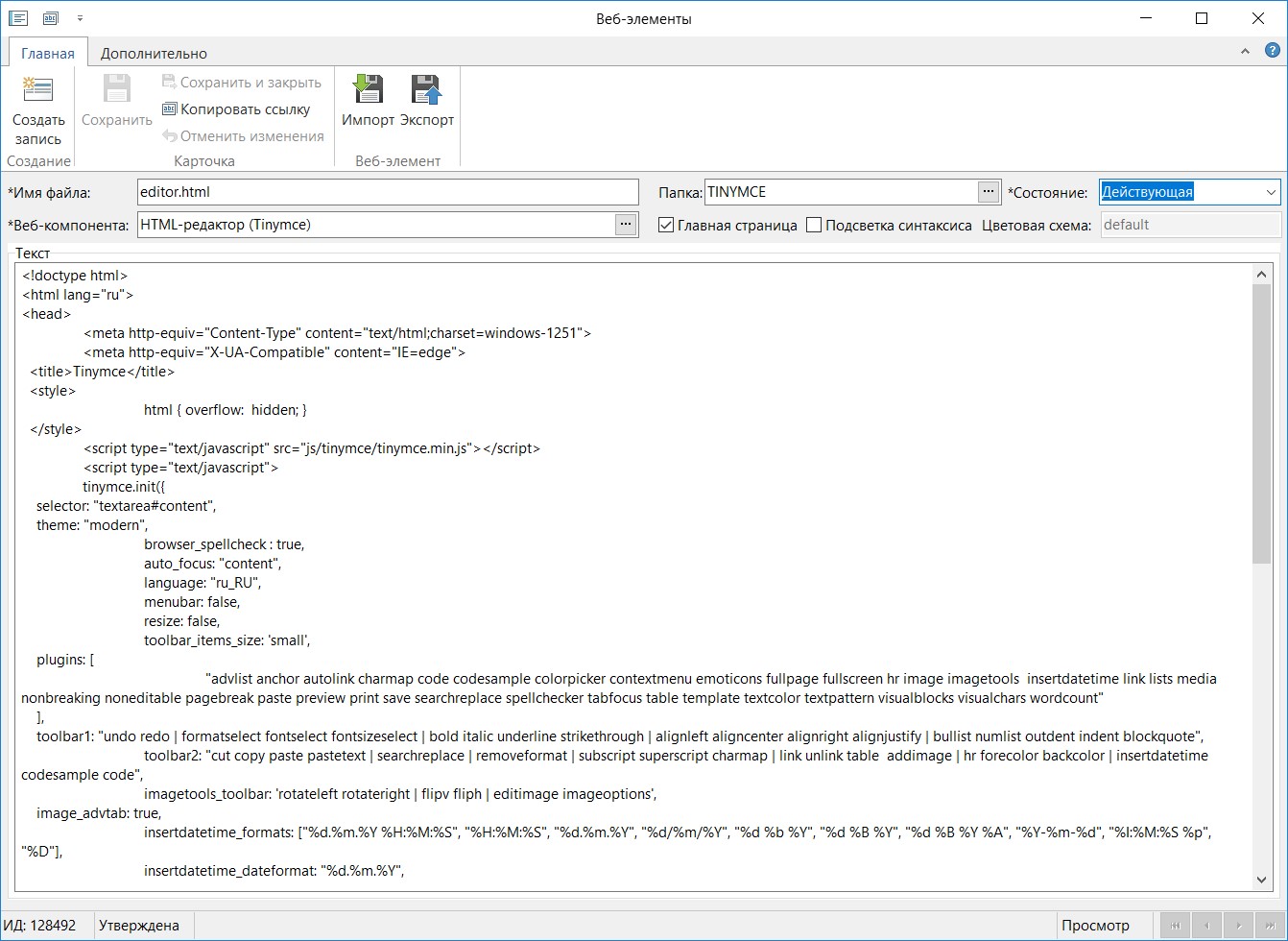Click scroll up arrow of text area
Image resolution: width=1288 pixels, height=941 pixels.
(x=1261, y=276)
